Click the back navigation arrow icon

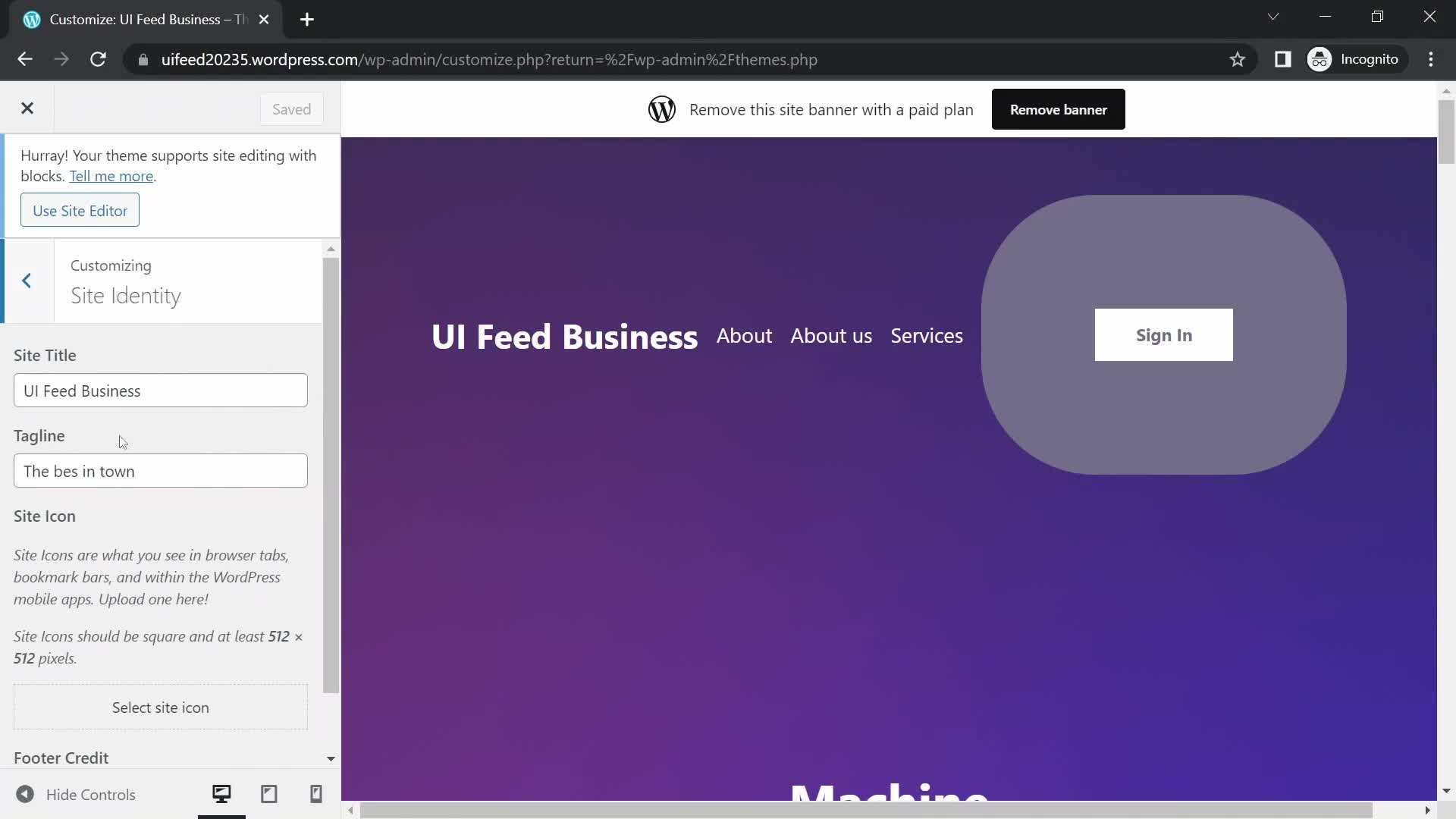[27, 281]
